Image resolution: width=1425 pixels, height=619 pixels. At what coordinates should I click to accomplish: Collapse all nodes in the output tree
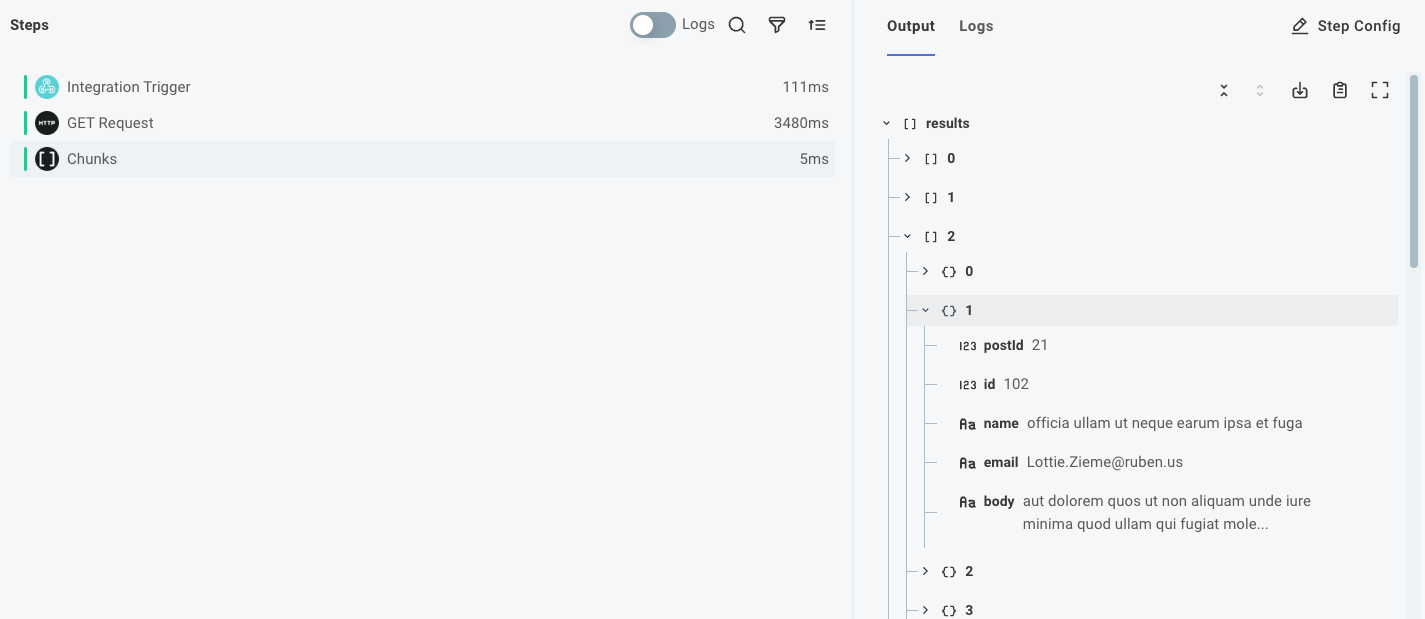[1223, 90]
